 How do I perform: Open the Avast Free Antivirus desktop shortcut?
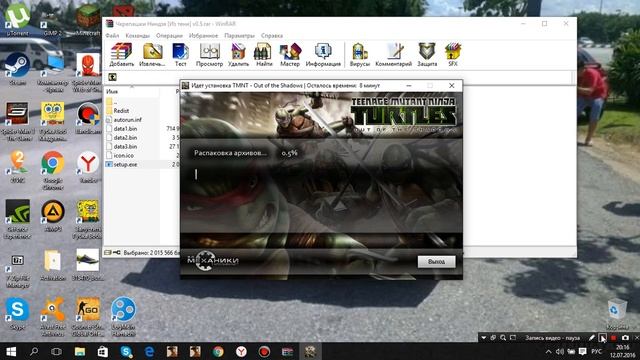[53, 317]
